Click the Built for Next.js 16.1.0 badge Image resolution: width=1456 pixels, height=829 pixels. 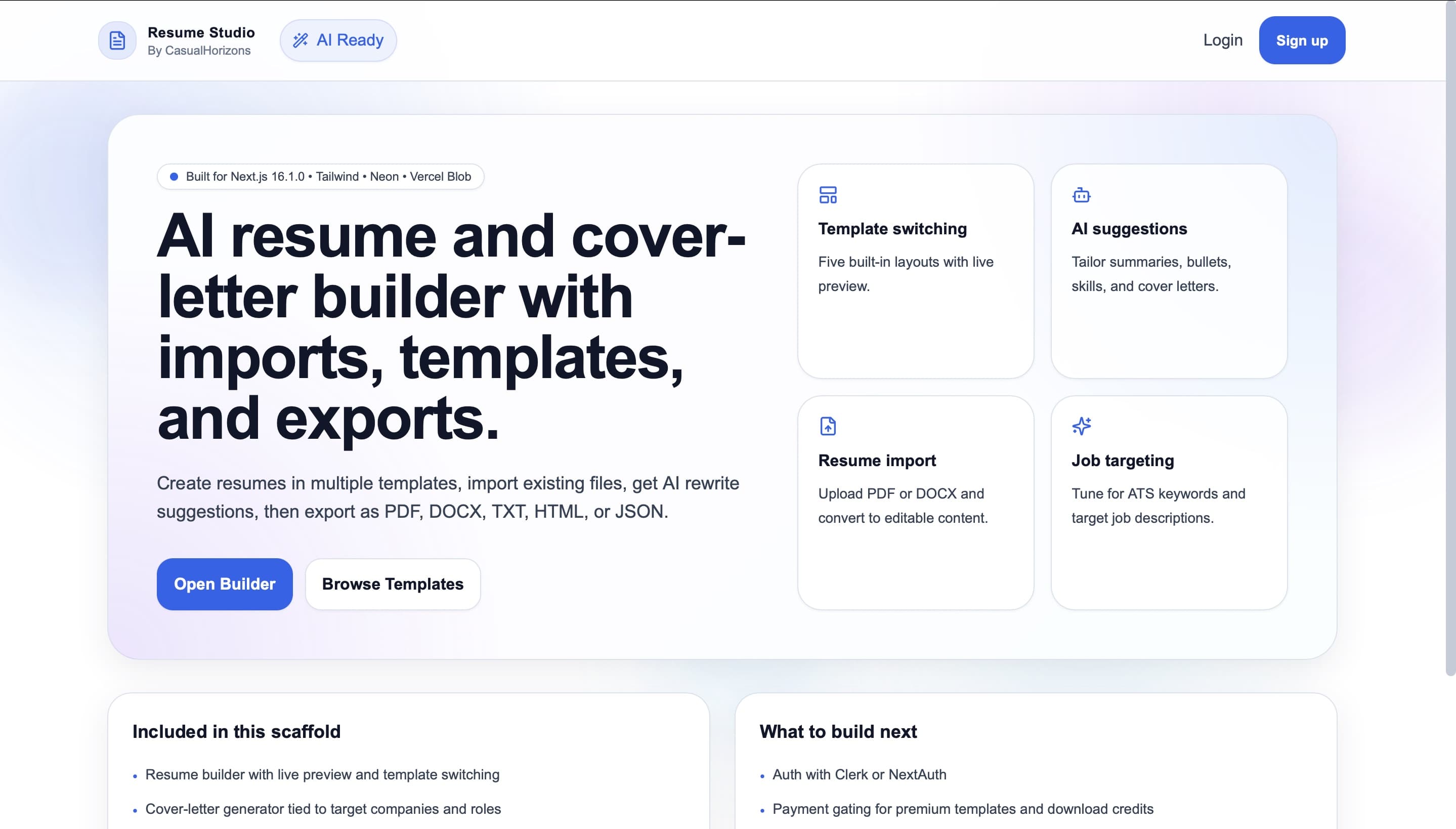[x=320, y=177]
